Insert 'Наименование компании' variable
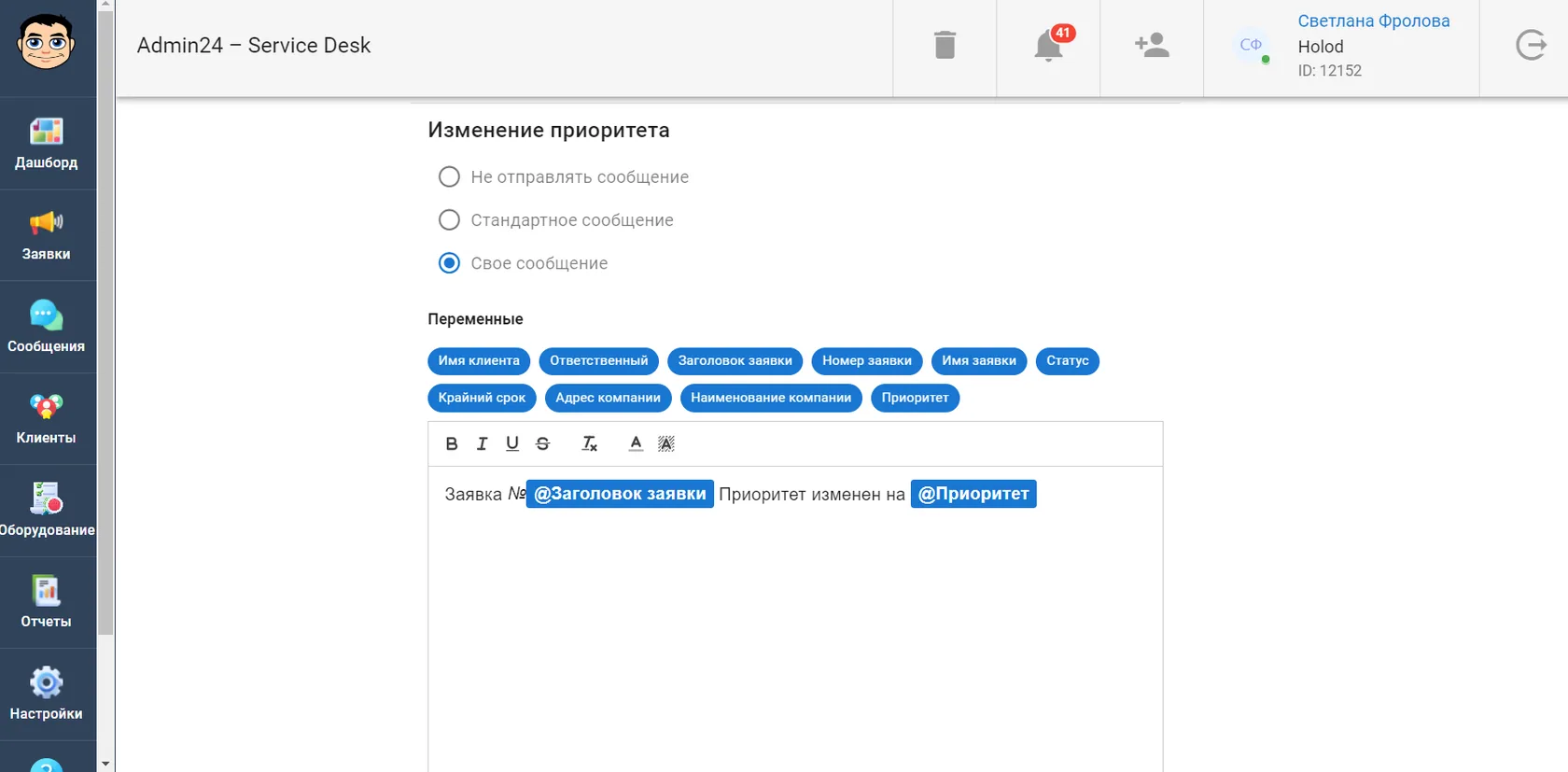This screenshot has width=1568, height=772. tap(771, 398)
